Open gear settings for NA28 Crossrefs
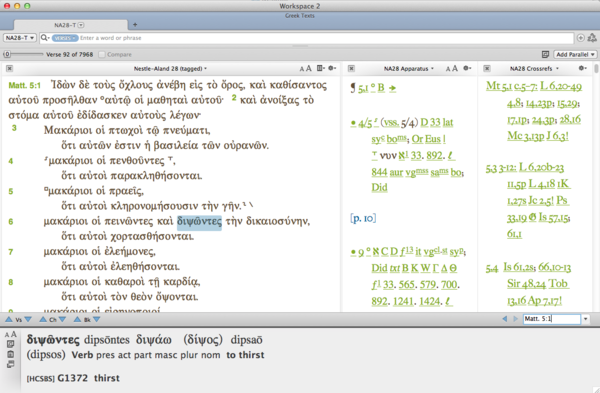This screenshot has height=393, width=600. (x=583, y=68)
